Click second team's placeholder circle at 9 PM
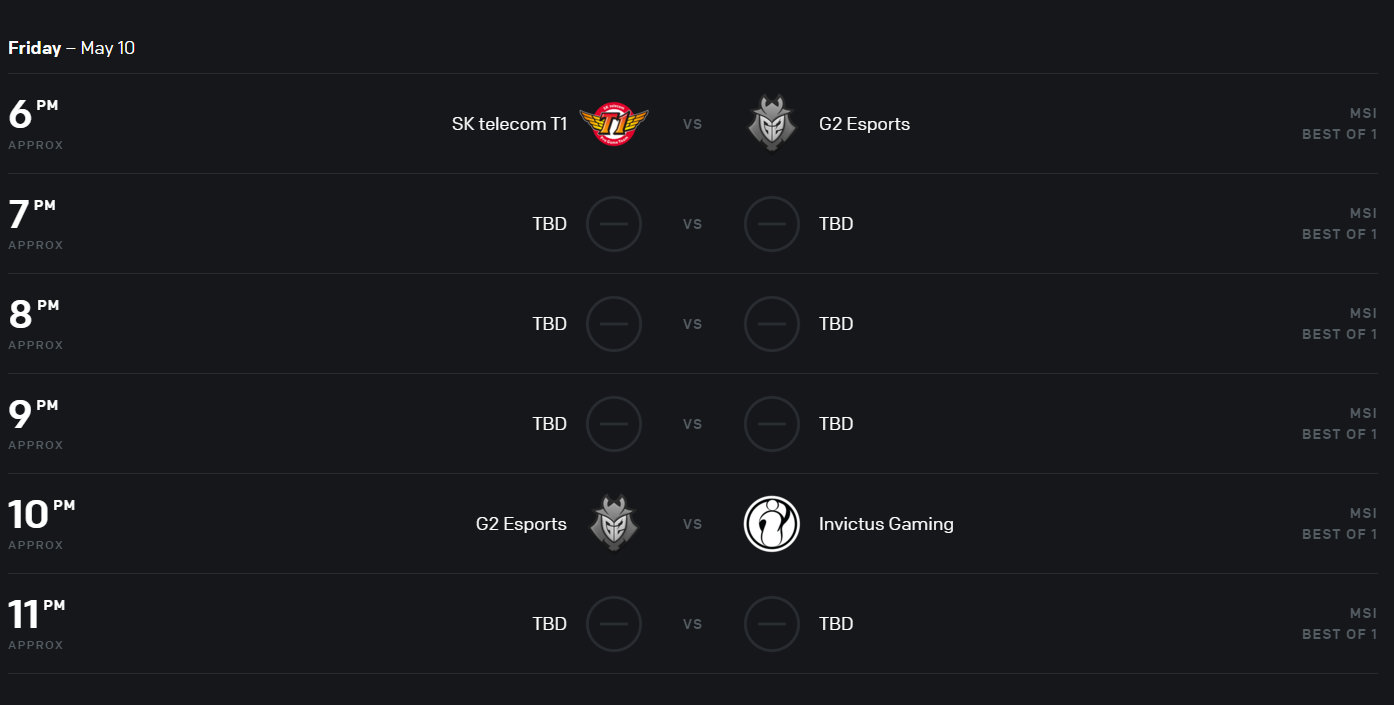1394x705 pixels. tap(771, 424)
